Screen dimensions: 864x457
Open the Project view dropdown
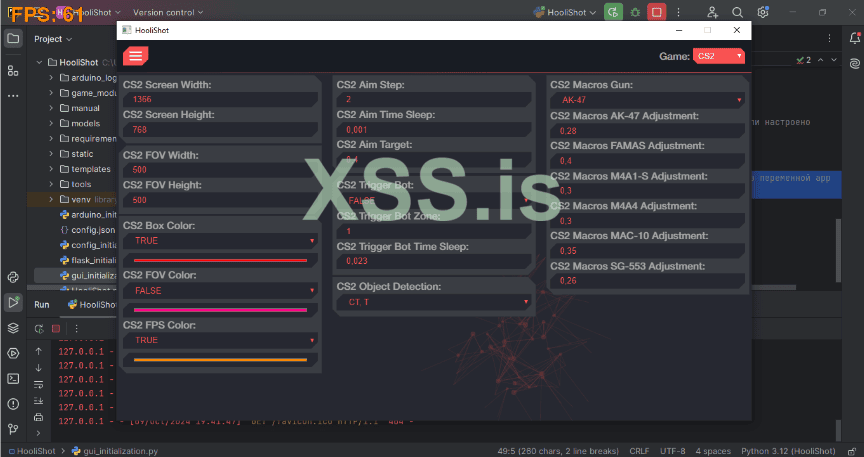[53, 39]
